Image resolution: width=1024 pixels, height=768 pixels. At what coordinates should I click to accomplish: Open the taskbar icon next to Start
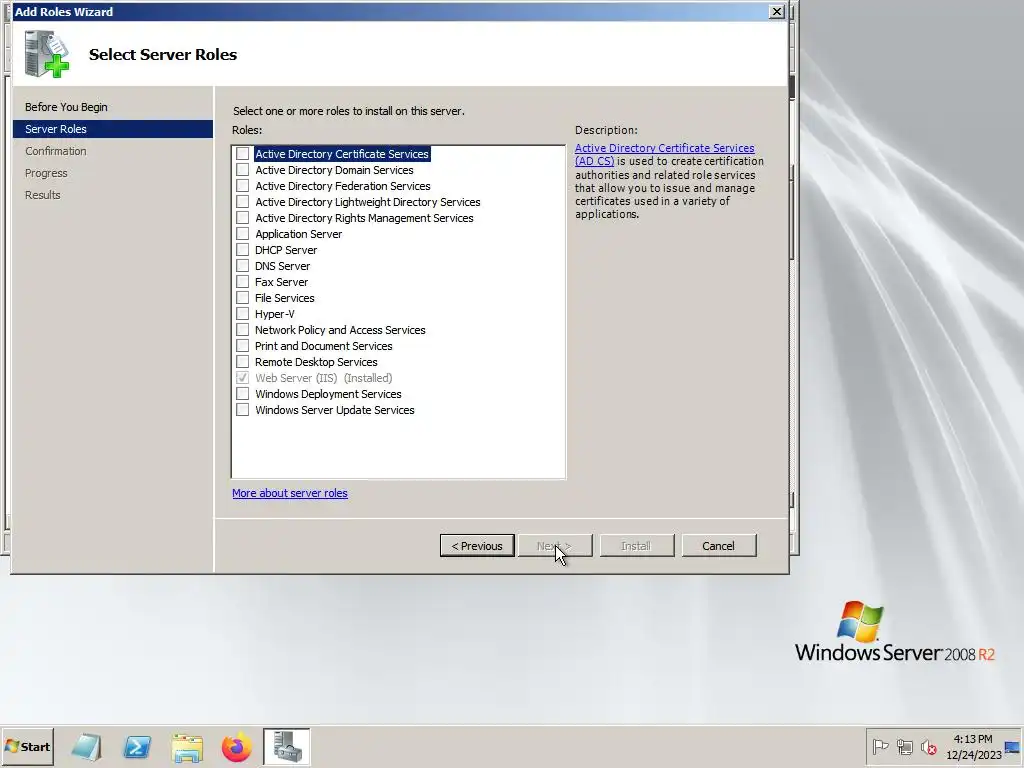(x=86, y=747)
